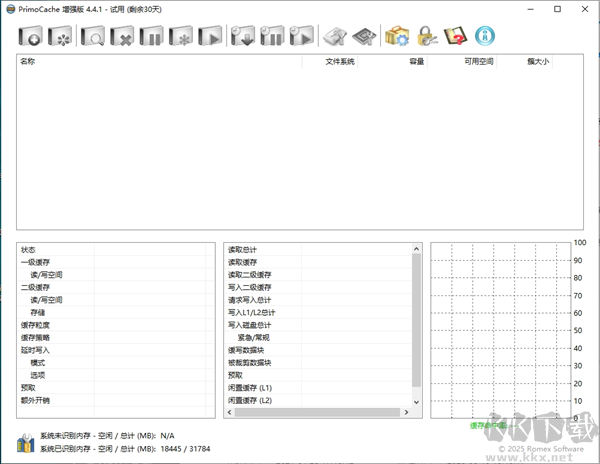Open options via the yellow box gear icon
Screen dimensions: 600x464
coord(397,37)
